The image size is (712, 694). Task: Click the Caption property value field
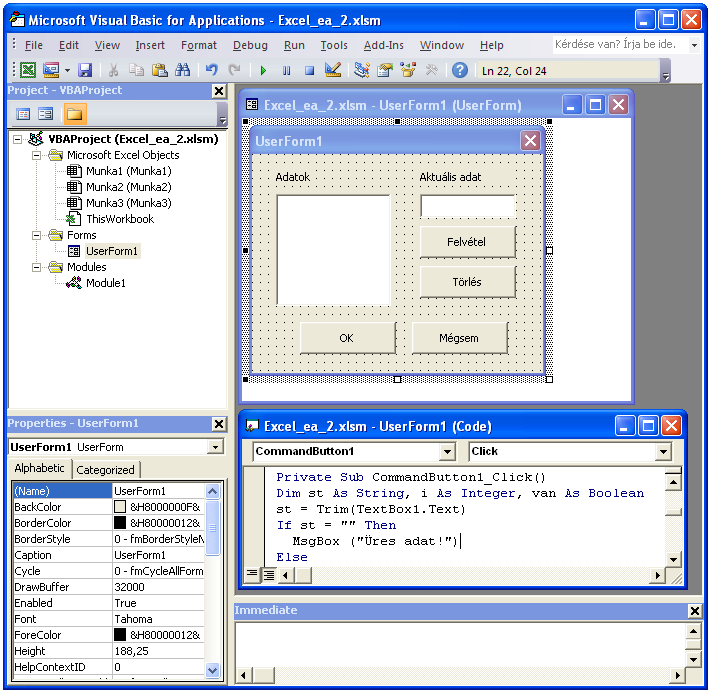pyautogui.click(x=158, y=555)
